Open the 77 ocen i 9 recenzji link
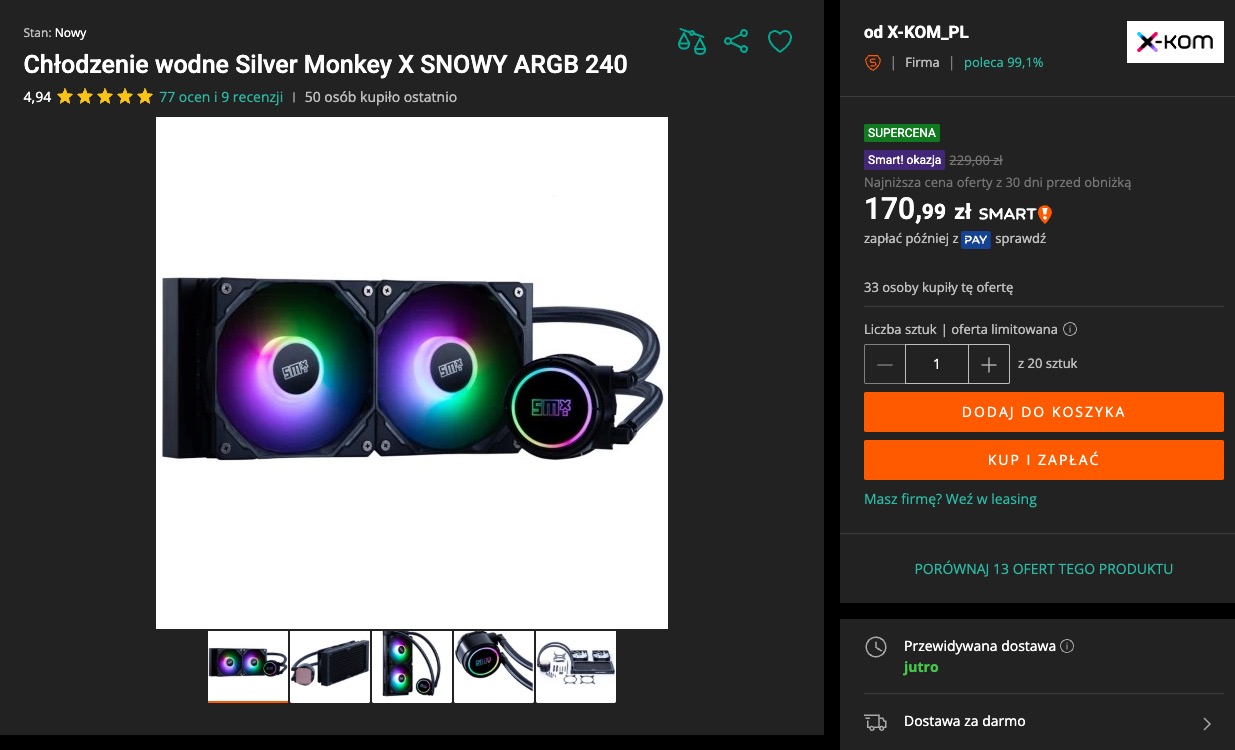The height and width of the screenshot is (750, 1235). coord(221,97)
